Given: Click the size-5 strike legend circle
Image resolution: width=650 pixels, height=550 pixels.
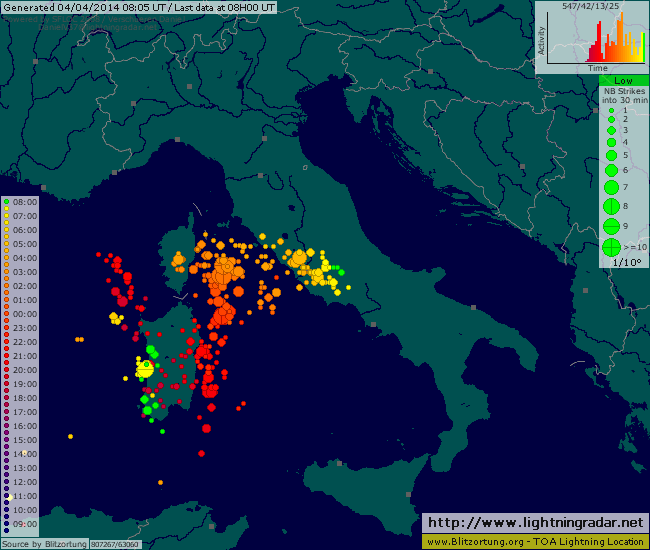Looking at the screenshot, I should [x=611, y=156].
